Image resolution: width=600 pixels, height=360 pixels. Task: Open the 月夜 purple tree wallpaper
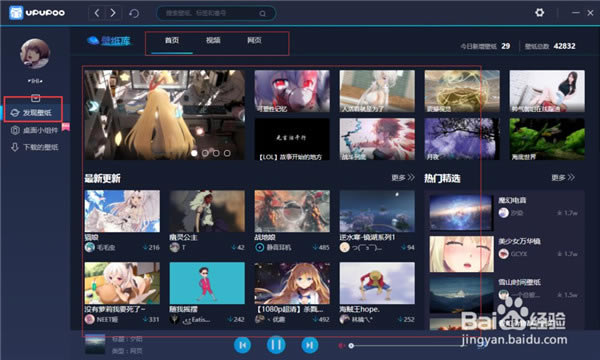coord(462,139)
